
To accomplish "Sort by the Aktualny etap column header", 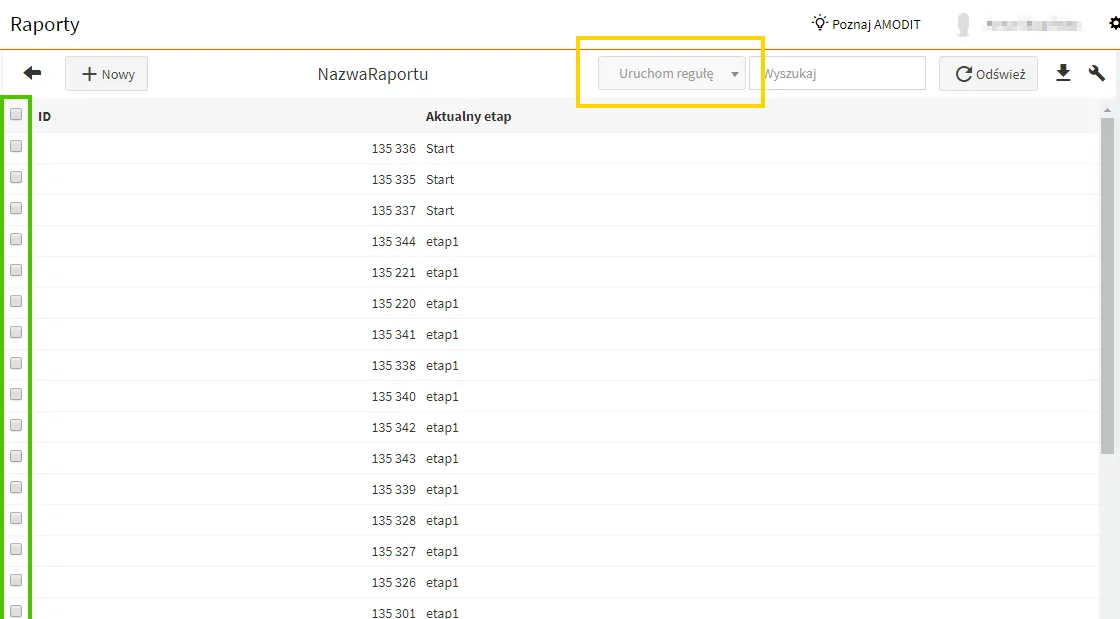I will (469, 116).
